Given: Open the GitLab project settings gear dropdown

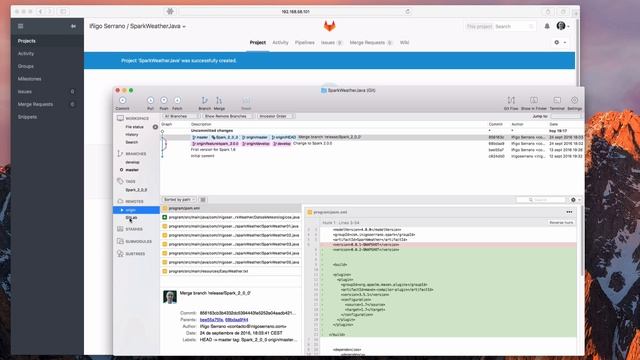Looking at the screenshot, I should [559, 42].
